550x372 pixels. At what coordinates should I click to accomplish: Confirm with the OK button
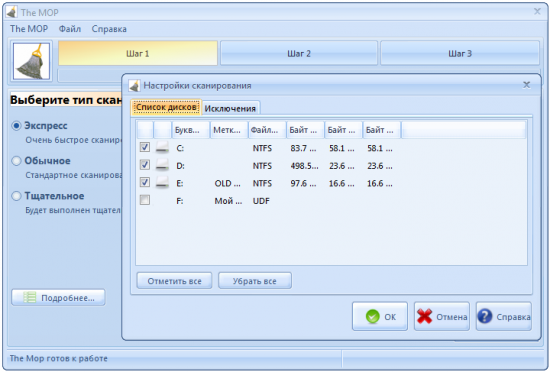pos(380,316)
